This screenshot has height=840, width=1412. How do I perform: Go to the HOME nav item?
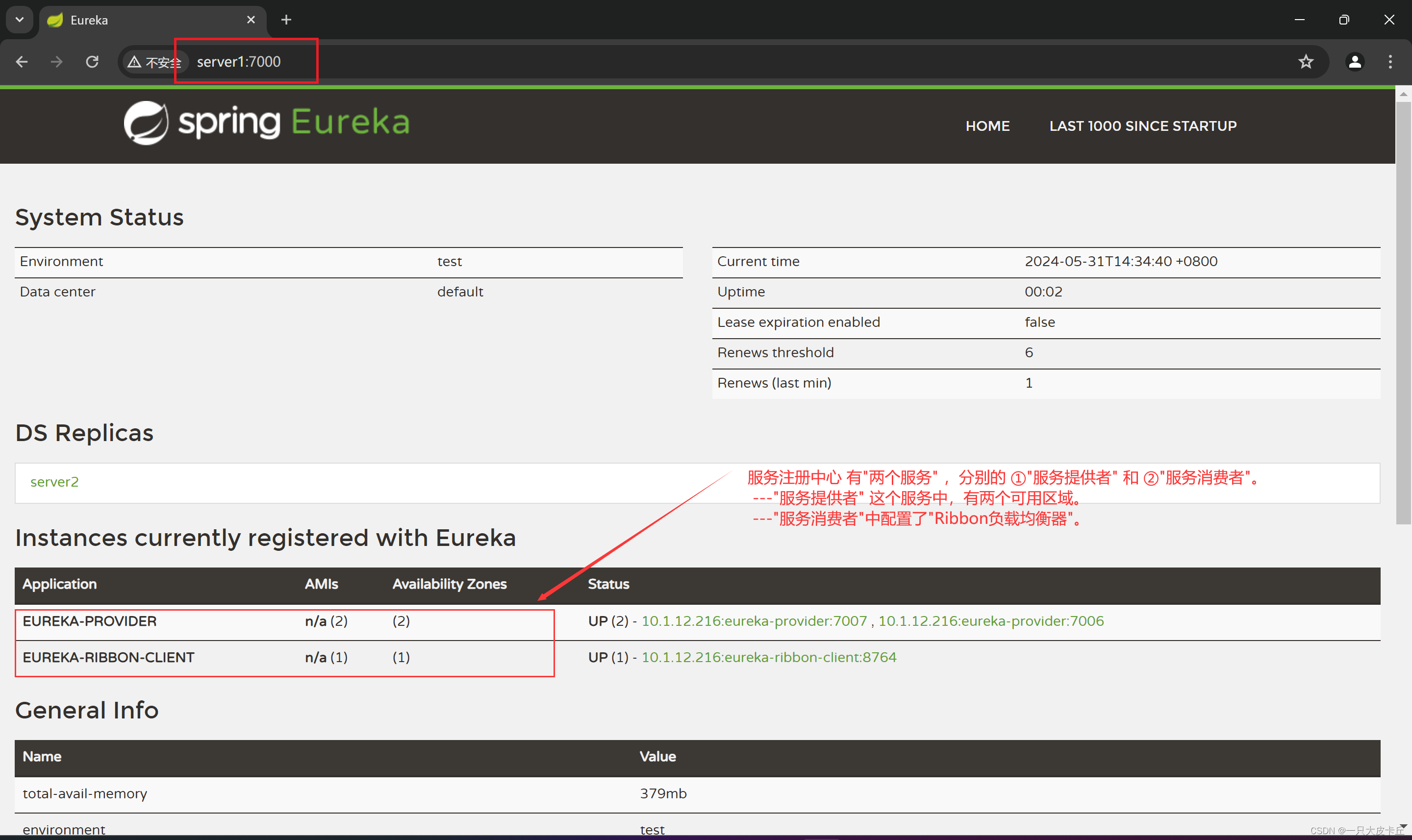click(x=987, y=125)
